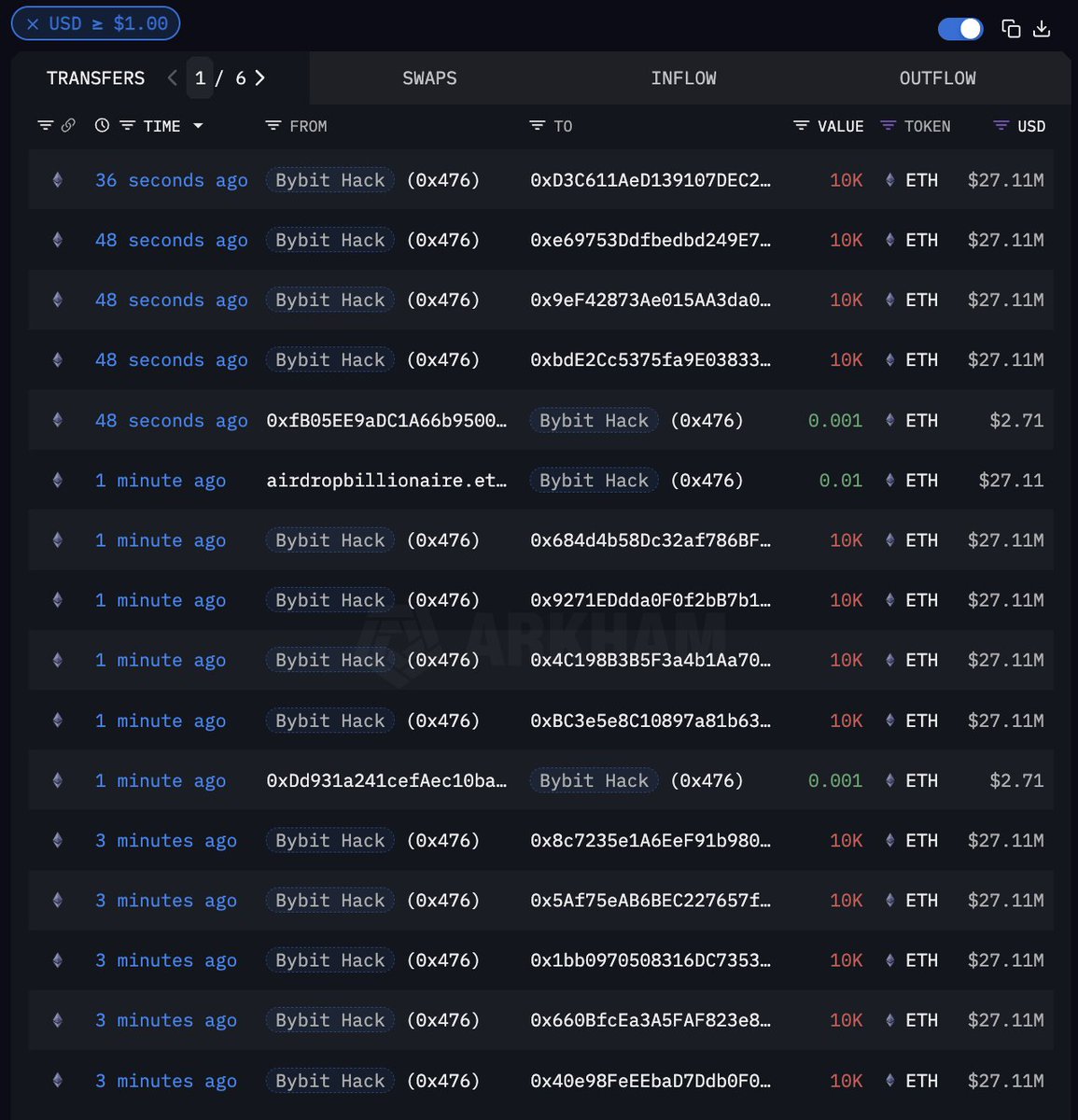The height and width of the screenshot is (1120, 1078).
Task: Open the VALUE column filter
Action: coord(801,125)
